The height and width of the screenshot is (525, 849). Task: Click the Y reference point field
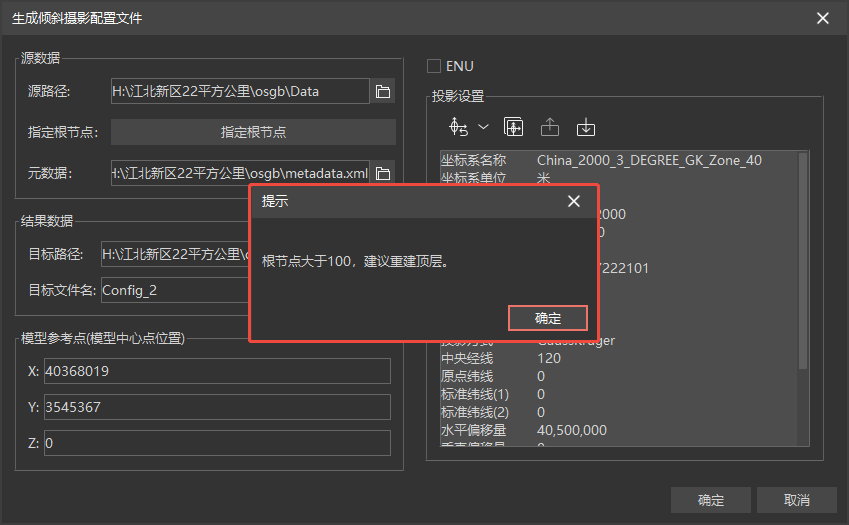216,407
